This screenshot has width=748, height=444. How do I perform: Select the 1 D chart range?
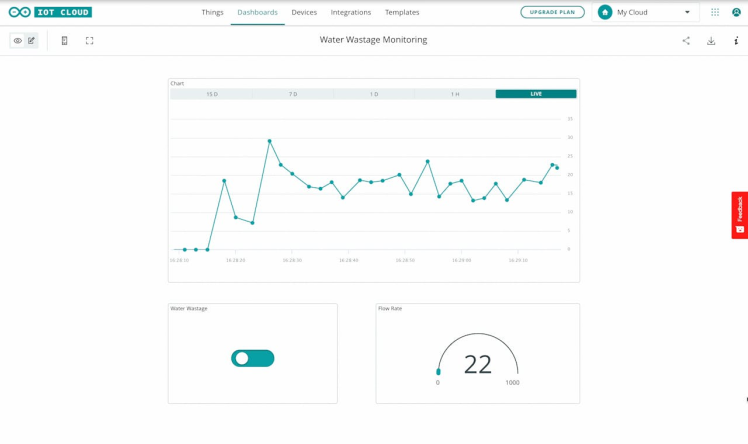(374, 94)
